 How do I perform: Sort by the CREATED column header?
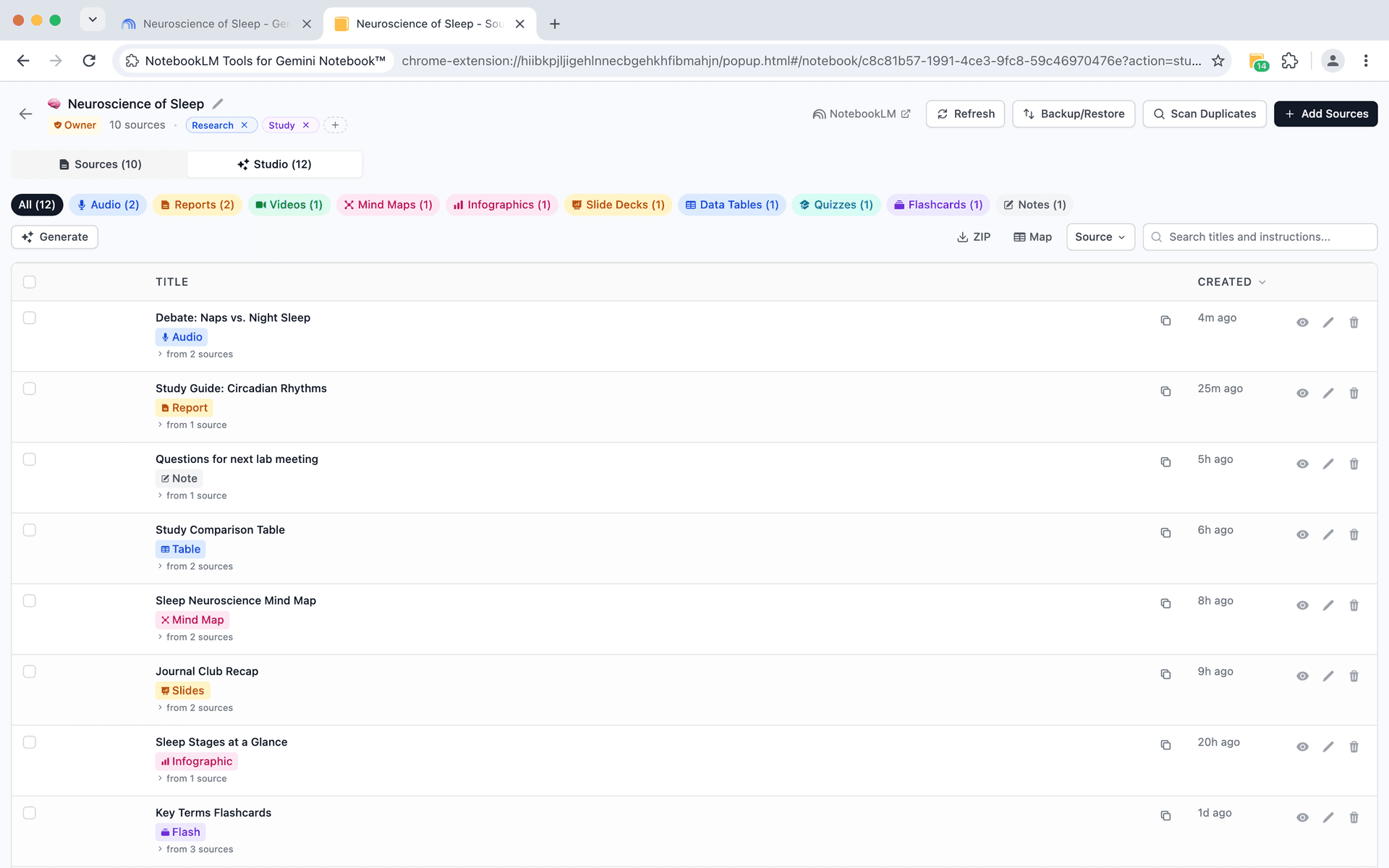[1231, 282]
